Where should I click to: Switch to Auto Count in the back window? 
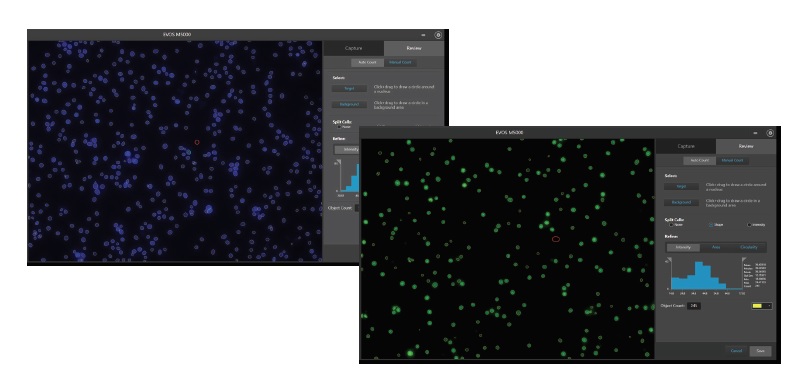368,63
